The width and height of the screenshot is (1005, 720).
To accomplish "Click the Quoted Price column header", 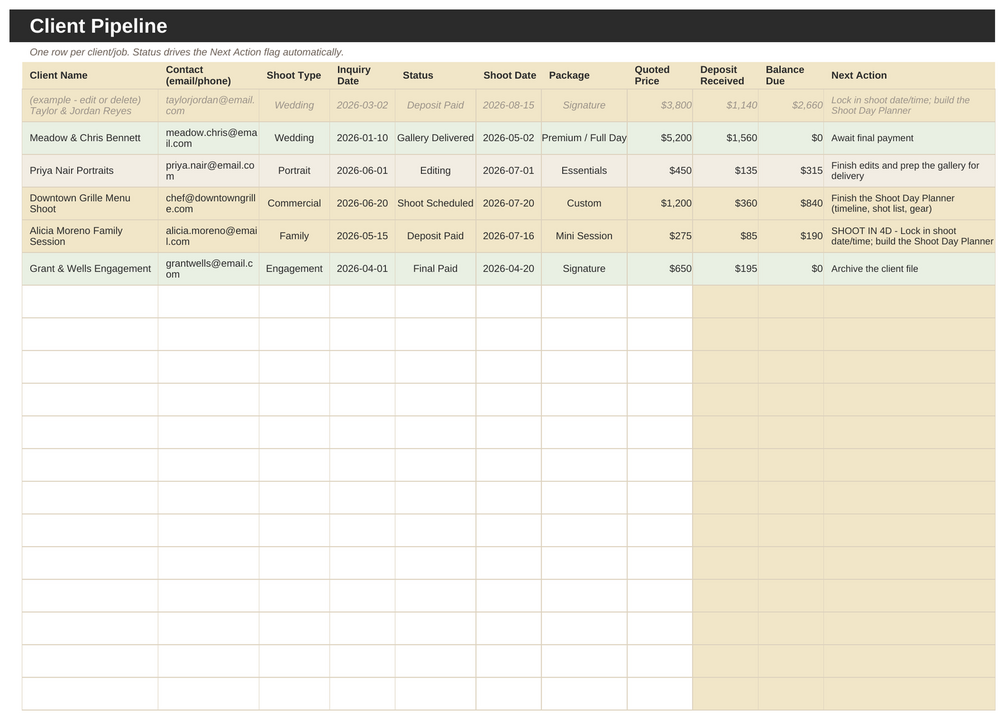I will point(660,75).
